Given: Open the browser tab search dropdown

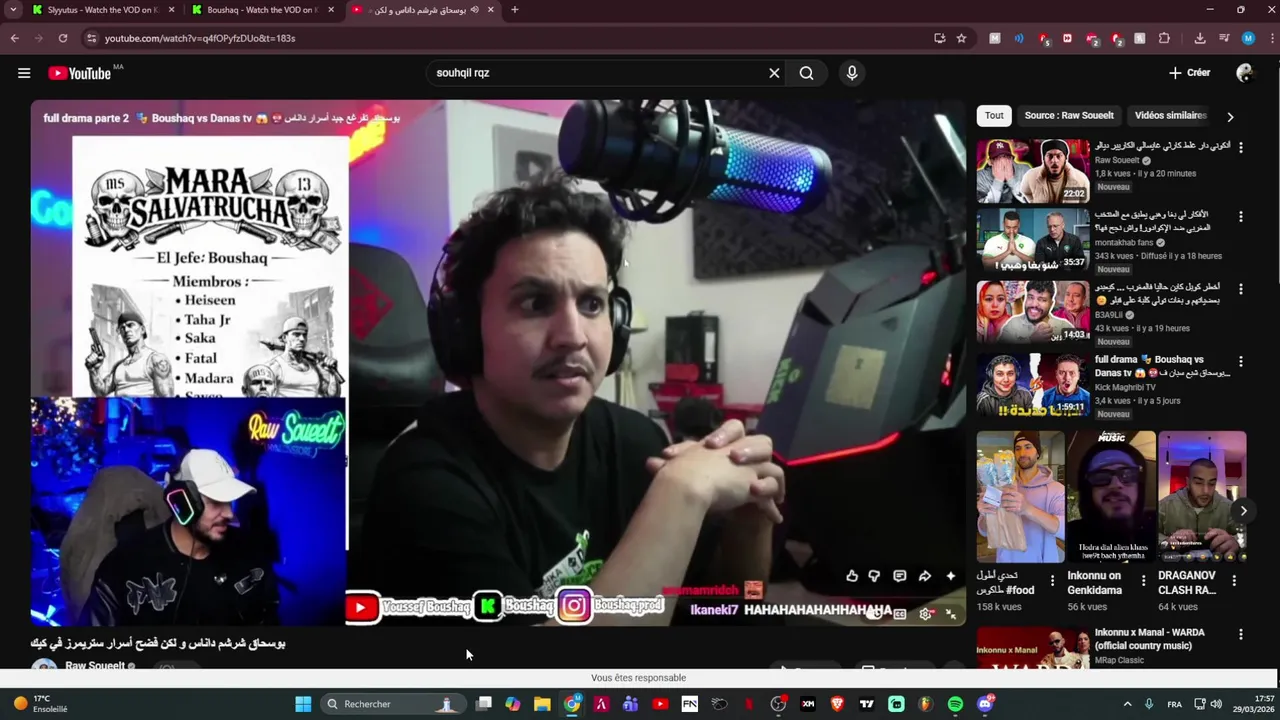Looking at the screenshot, I should point(13,10).
